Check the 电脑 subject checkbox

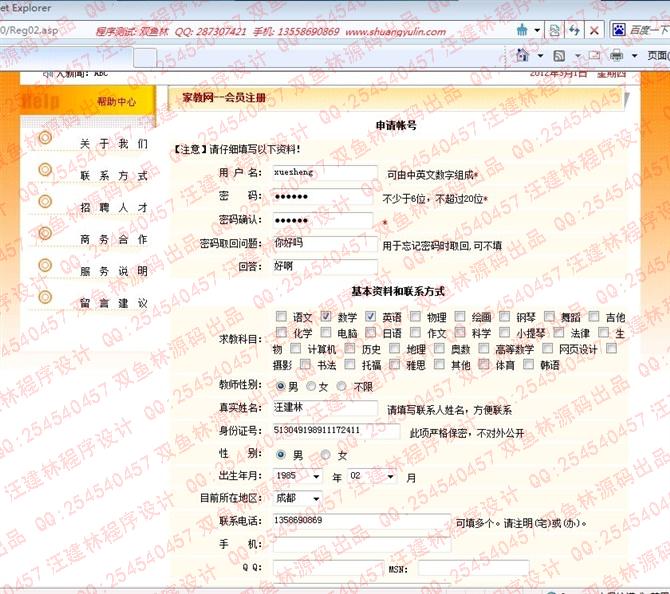pos(326,332)
